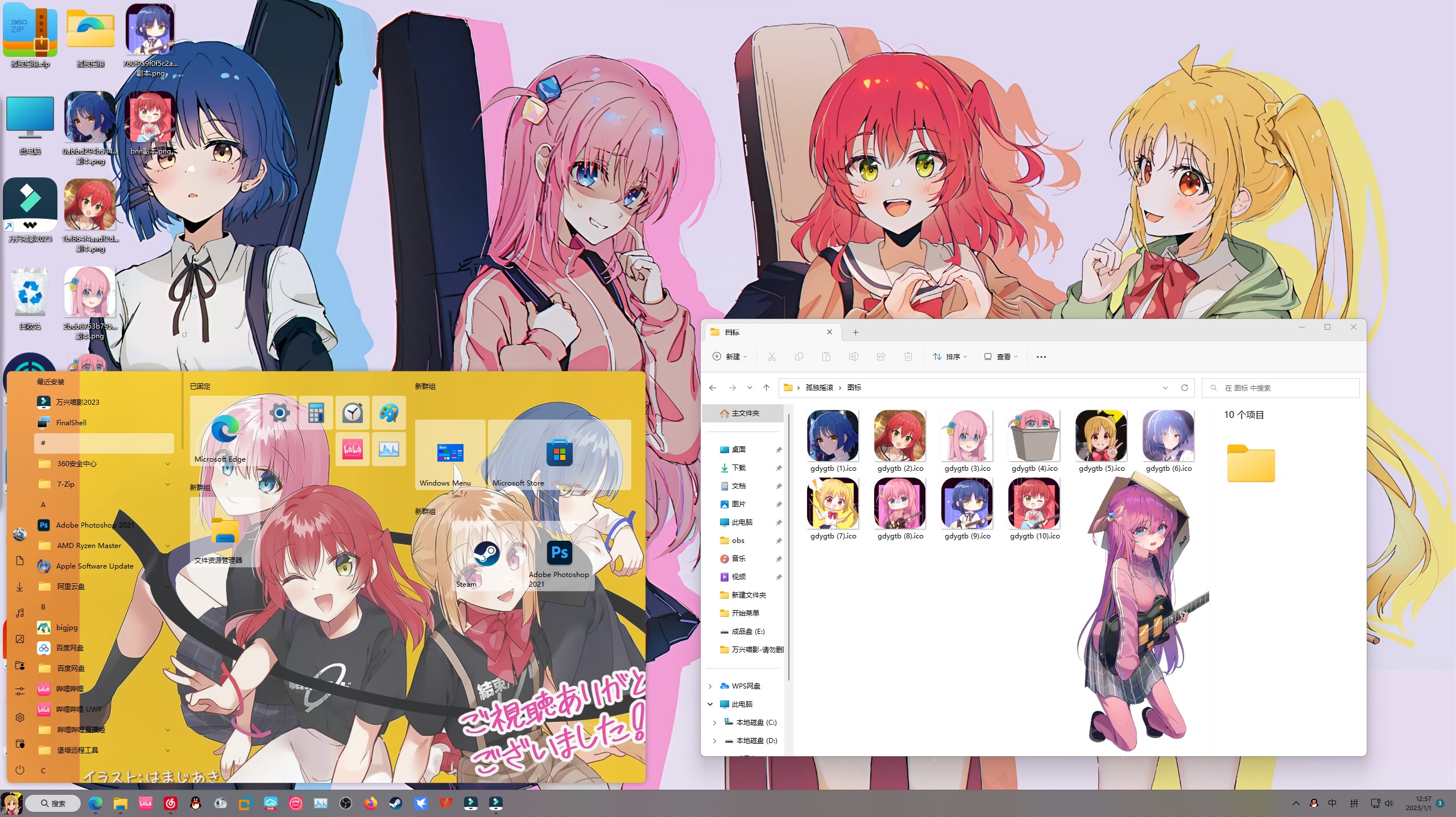This screenshot has width=1456, height=817.
Task: Open the 查看 view dropdown
Action: [1001, 356]
